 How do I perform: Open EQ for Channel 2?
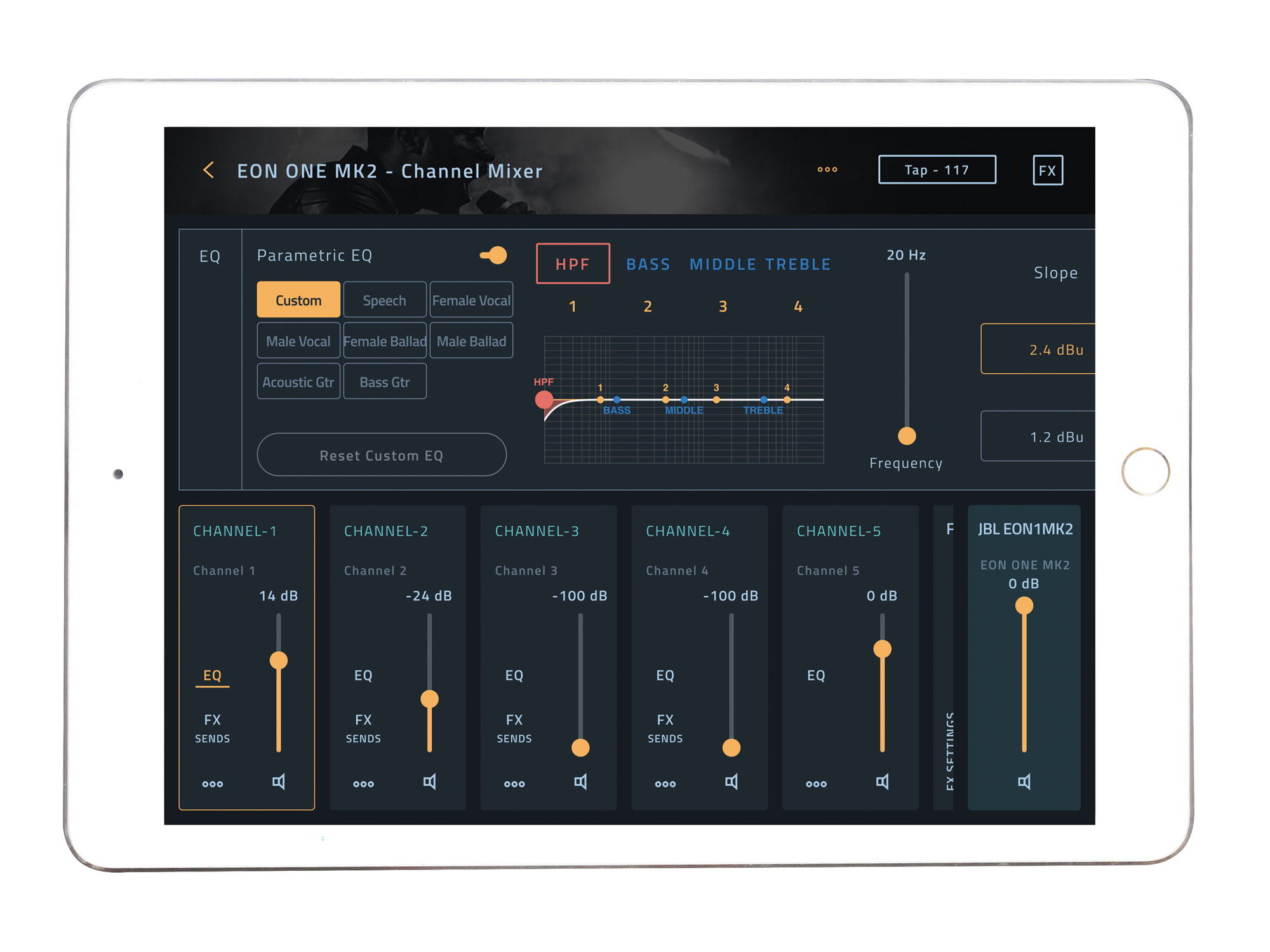pos(363,675)
